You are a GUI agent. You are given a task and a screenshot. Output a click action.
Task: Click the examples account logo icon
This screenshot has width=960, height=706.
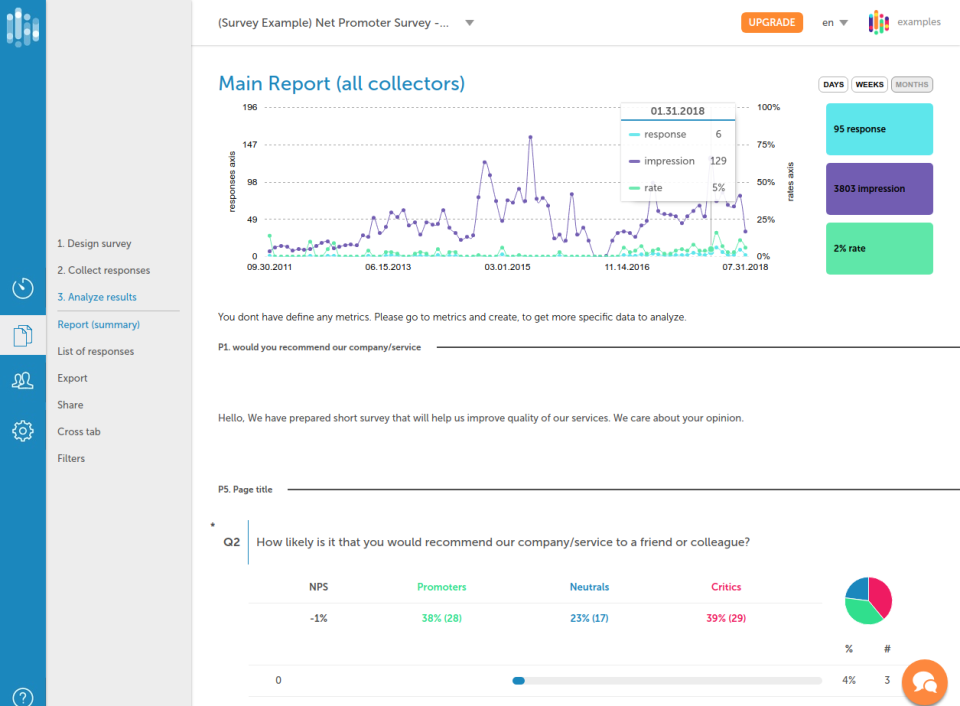point(879,22)
